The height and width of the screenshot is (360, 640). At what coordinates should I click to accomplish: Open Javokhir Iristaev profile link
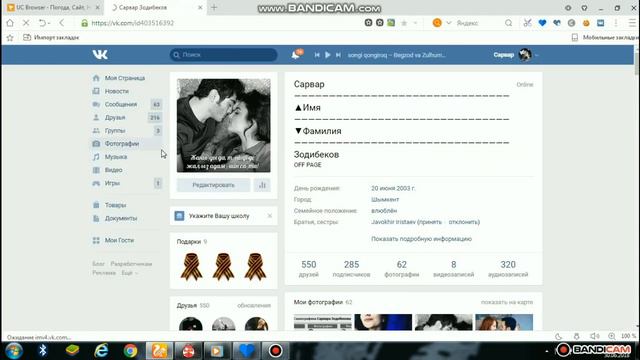393,222
